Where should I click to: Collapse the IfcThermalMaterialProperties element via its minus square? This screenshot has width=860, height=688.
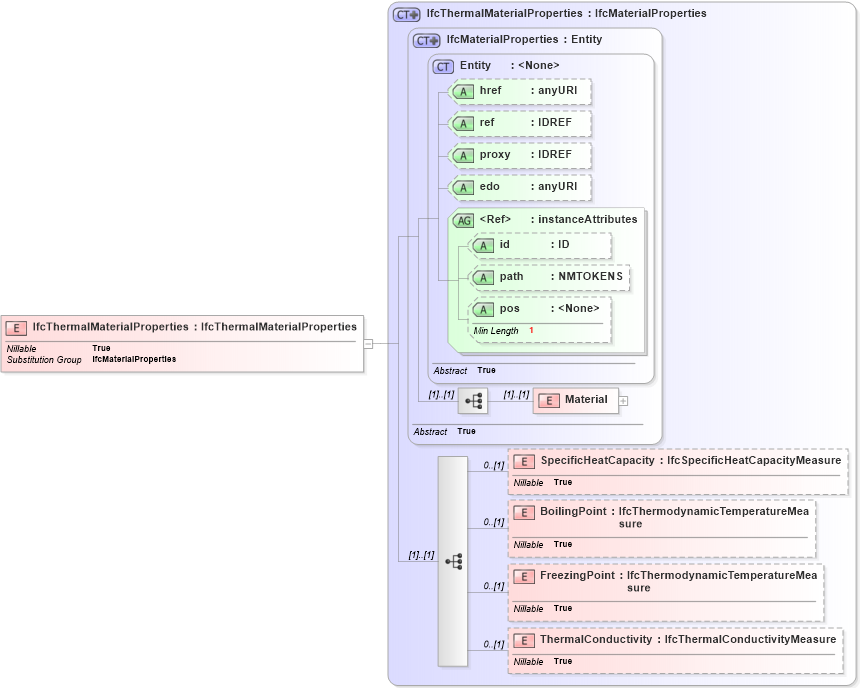[369, 342]
